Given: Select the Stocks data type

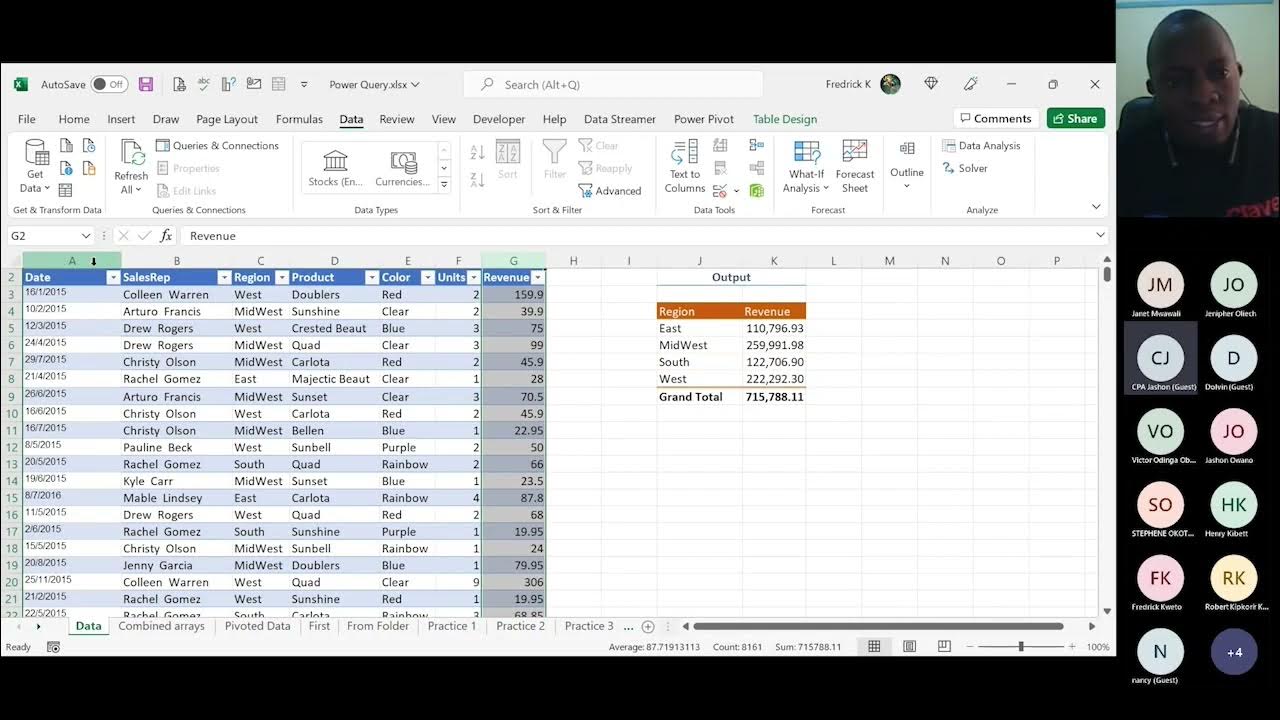Looking at the screenshot, I should [336, 168].
